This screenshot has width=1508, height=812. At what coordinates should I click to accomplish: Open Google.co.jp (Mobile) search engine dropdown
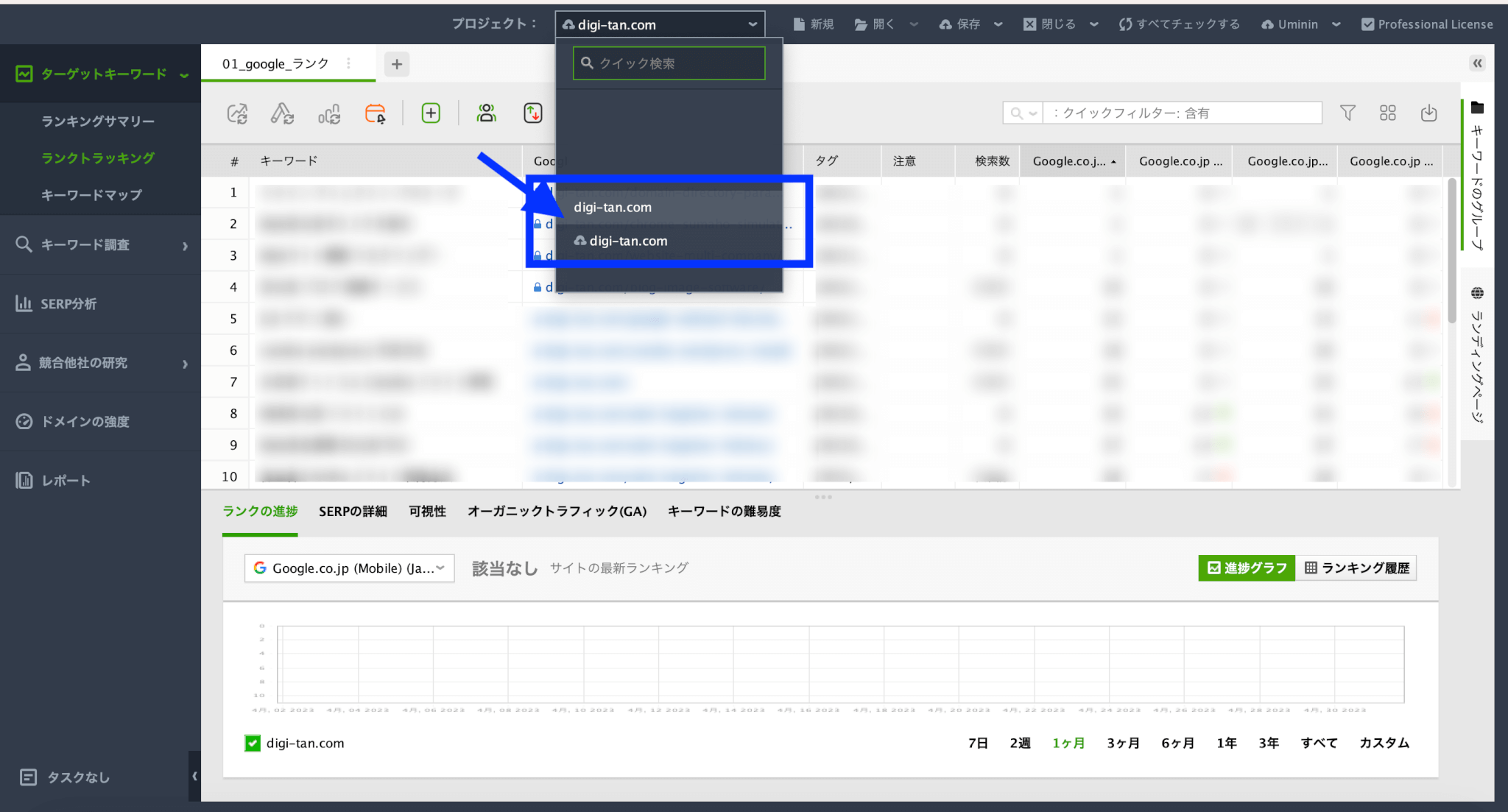pos(349,568)
